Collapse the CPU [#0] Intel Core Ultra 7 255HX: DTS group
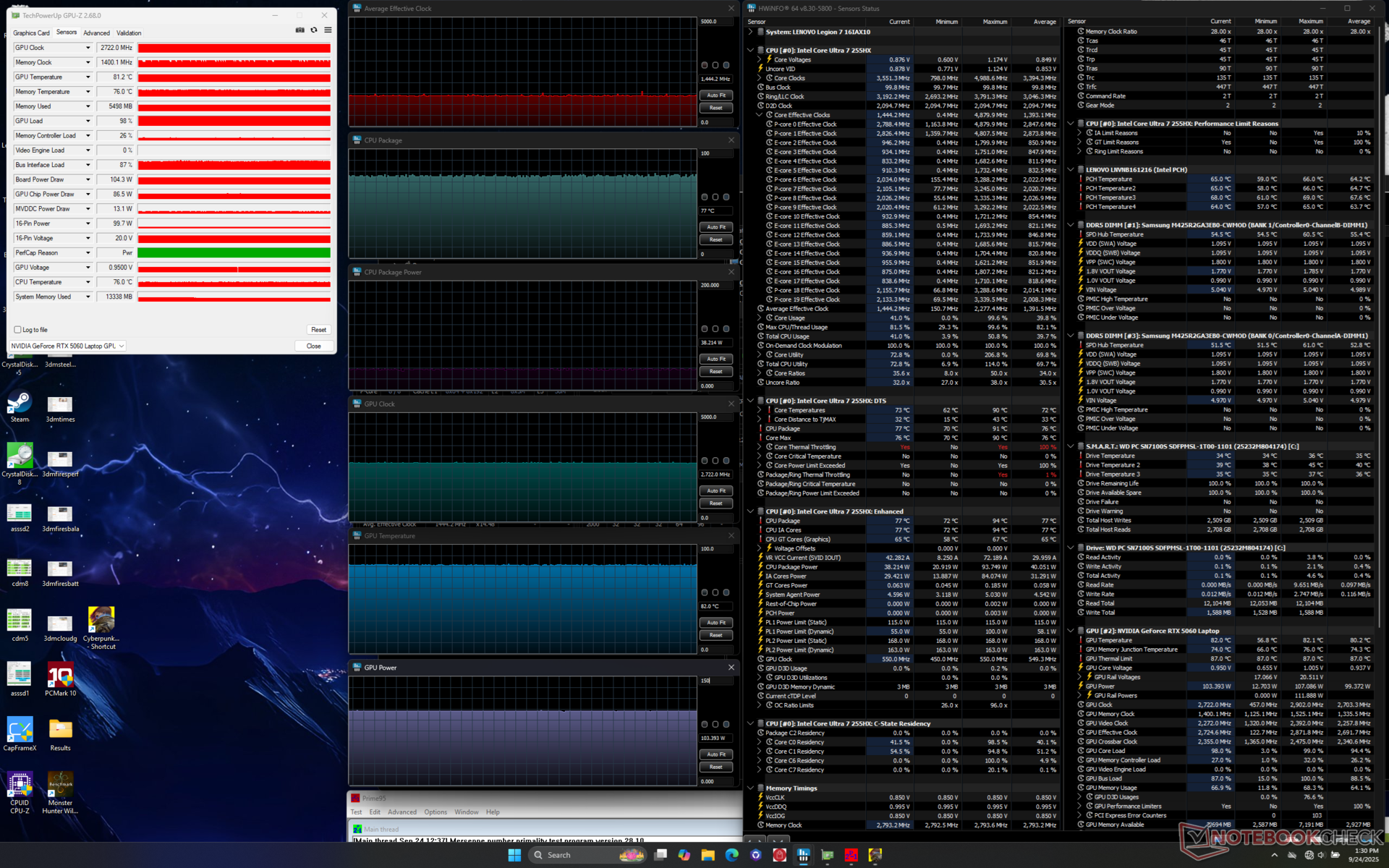The height and width of the screenshot is (868, 1389). pos(750,401)
